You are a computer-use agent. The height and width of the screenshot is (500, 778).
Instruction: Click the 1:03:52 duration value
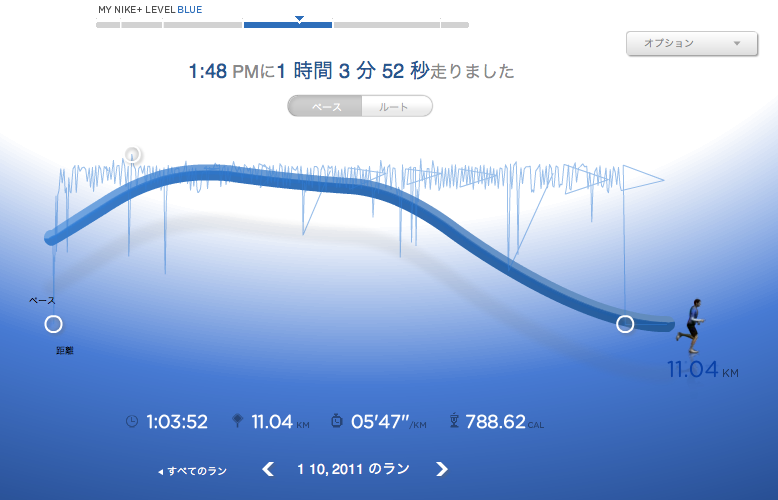click(x=177, y=422)
